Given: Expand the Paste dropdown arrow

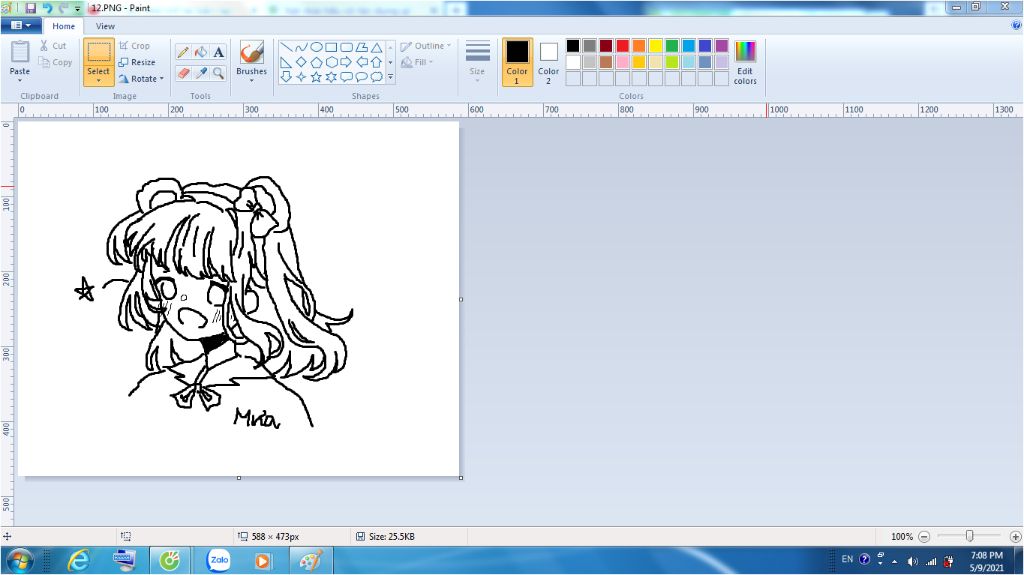Looking at the screenshot, I should click(x=20, y=80).
